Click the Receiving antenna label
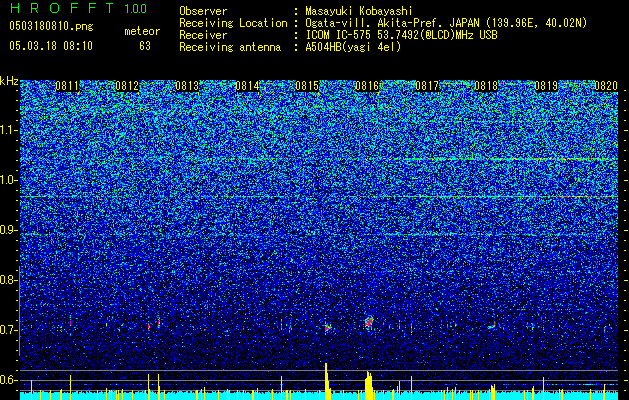Viewport: 629px width, 400px height. point(230,47)
